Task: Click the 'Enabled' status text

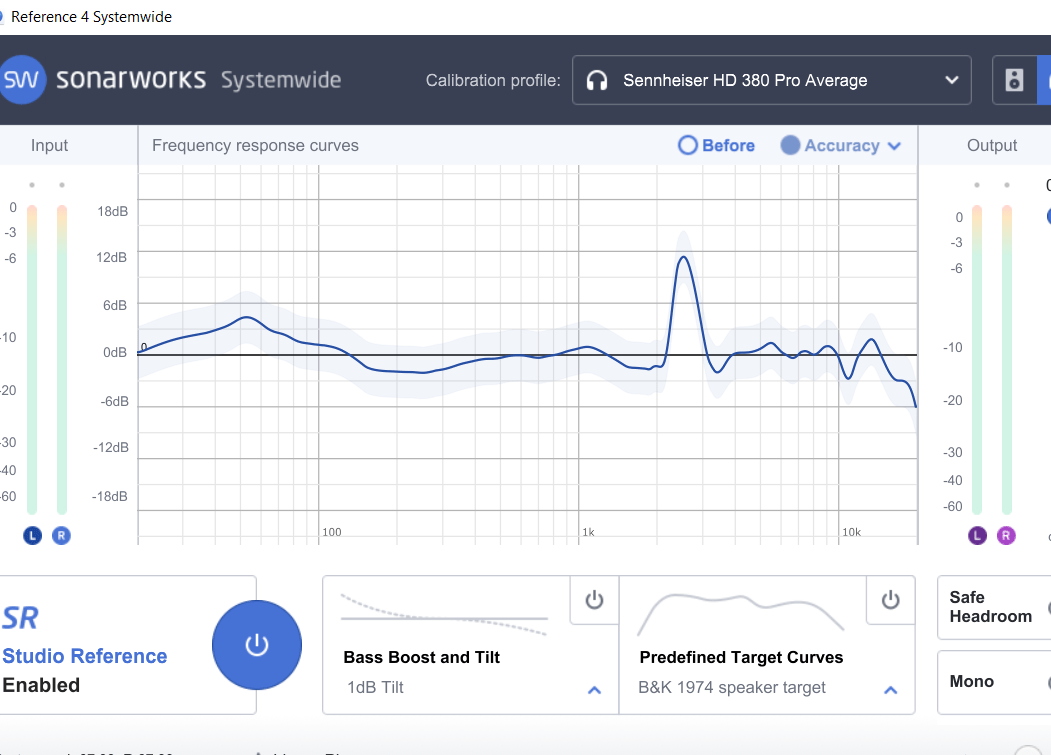Action: click(x=41, y=685)
